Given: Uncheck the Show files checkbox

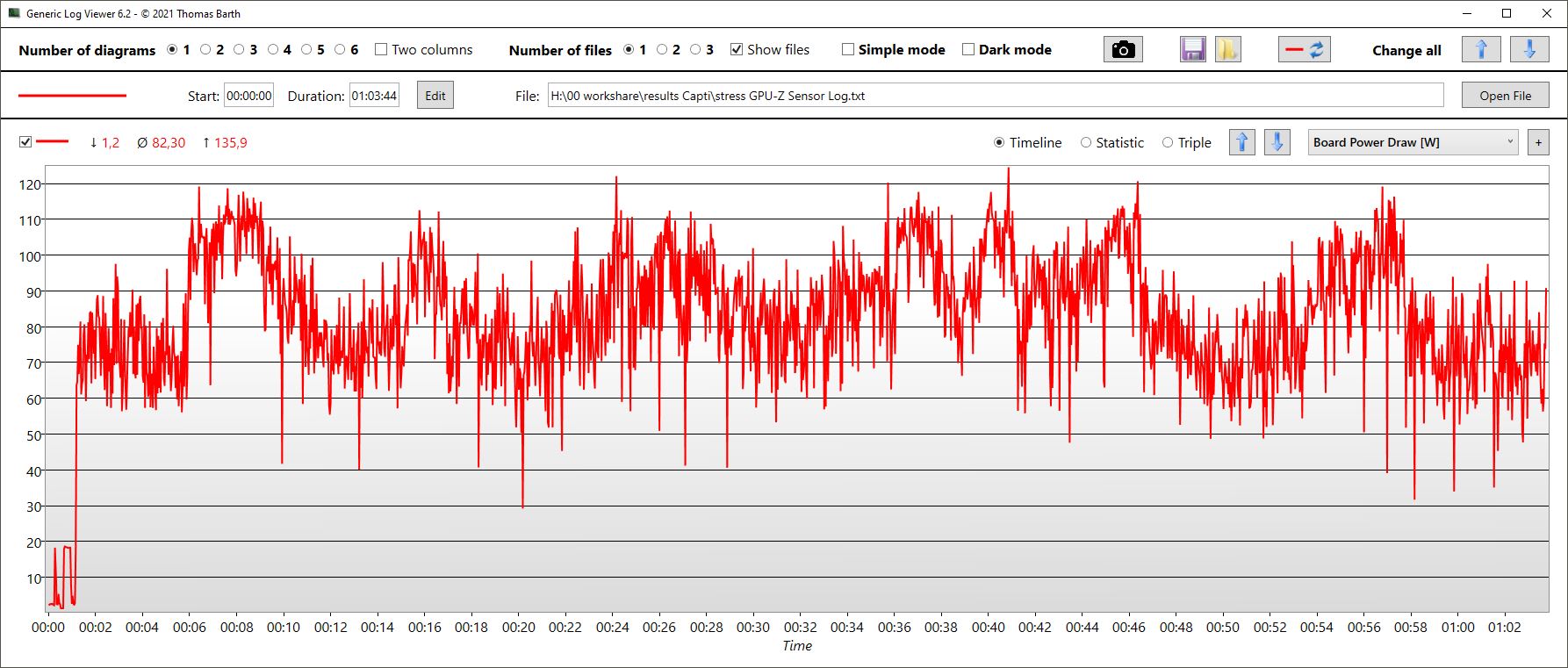Looking at the screenshot, I should click(737, 50).
